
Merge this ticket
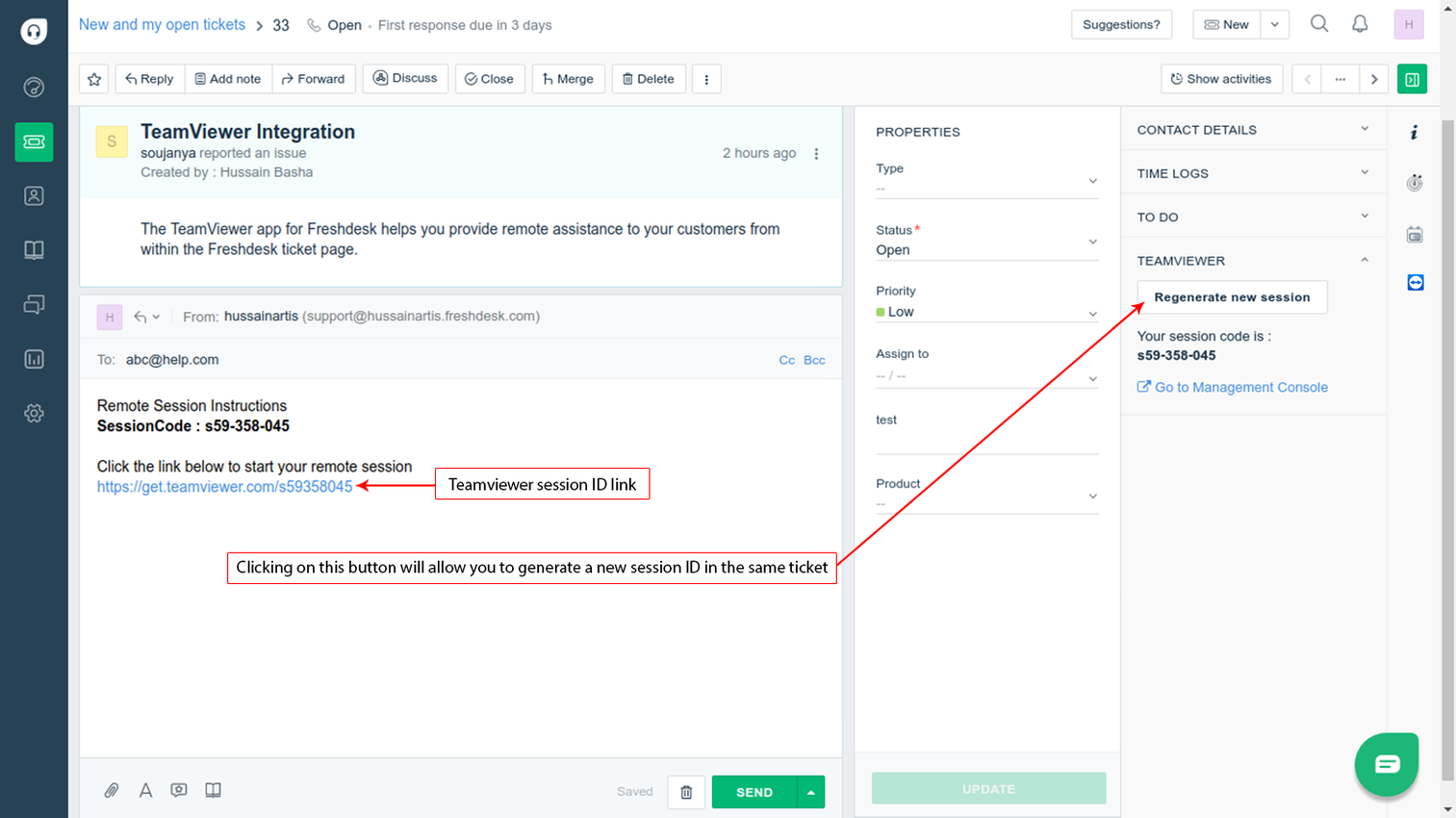click(x=568, y=79)
